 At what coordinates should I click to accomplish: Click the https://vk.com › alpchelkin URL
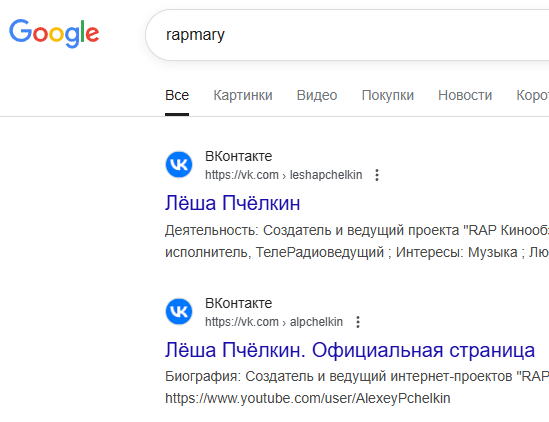point(274,322)
